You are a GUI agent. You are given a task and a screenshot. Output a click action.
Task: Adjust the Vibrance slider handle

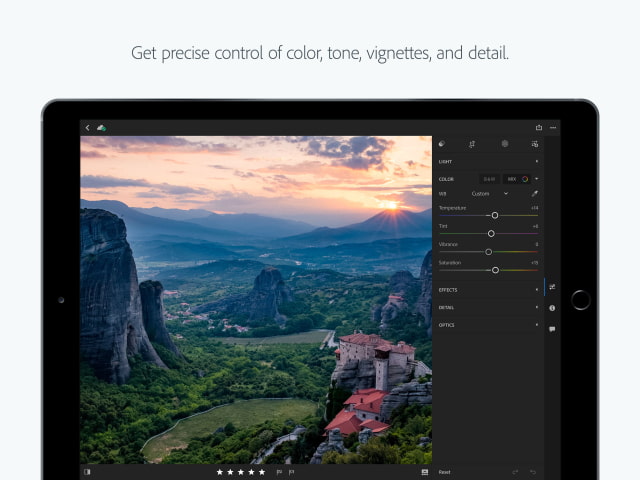[489, 252]
